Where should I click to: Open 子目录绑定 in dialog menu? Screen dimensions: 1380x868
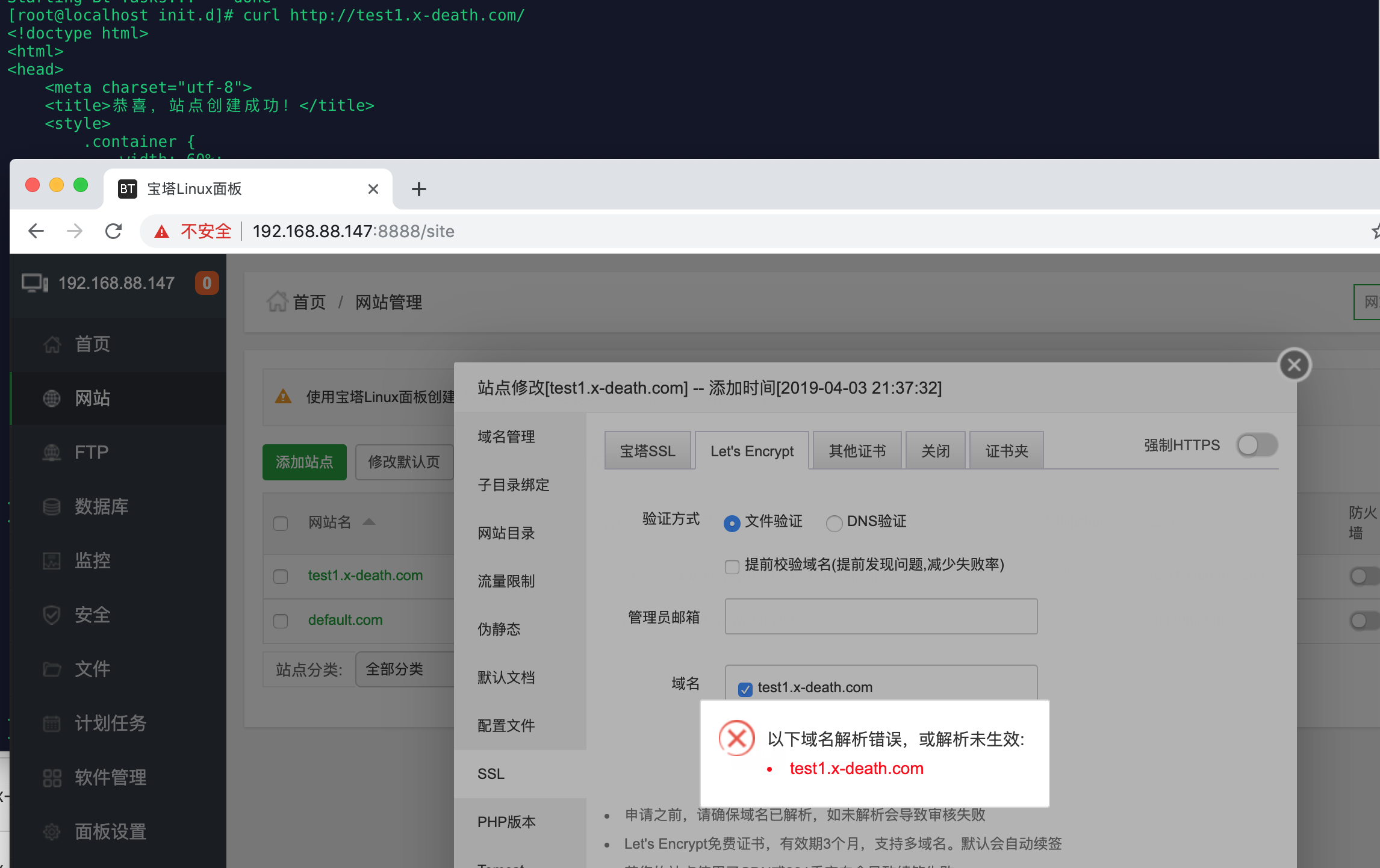(x=520, y=485)
